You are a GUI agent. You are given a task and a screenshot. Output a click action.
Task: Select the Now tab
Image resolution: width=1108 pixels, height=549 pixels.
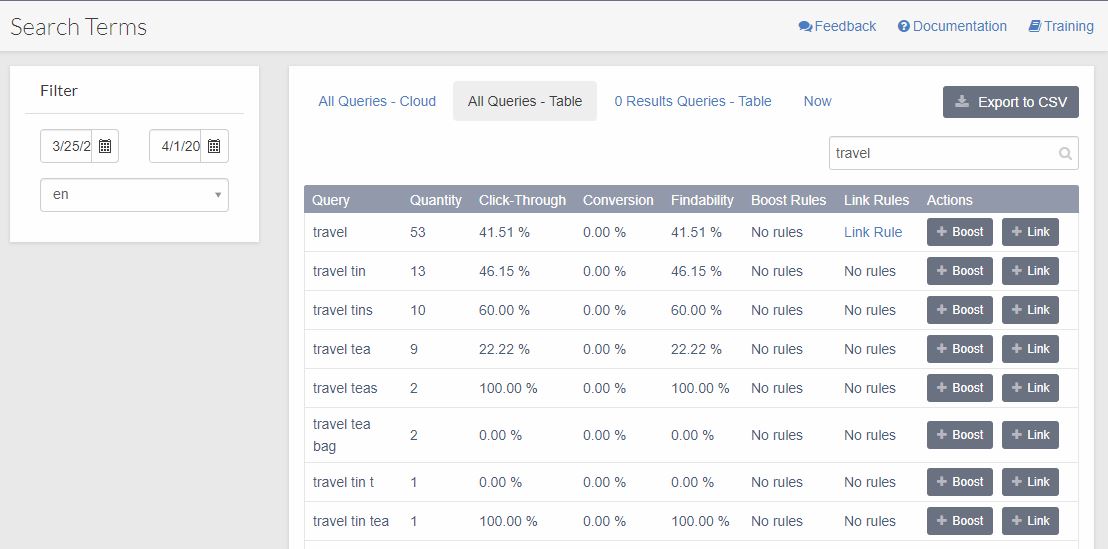817,101
